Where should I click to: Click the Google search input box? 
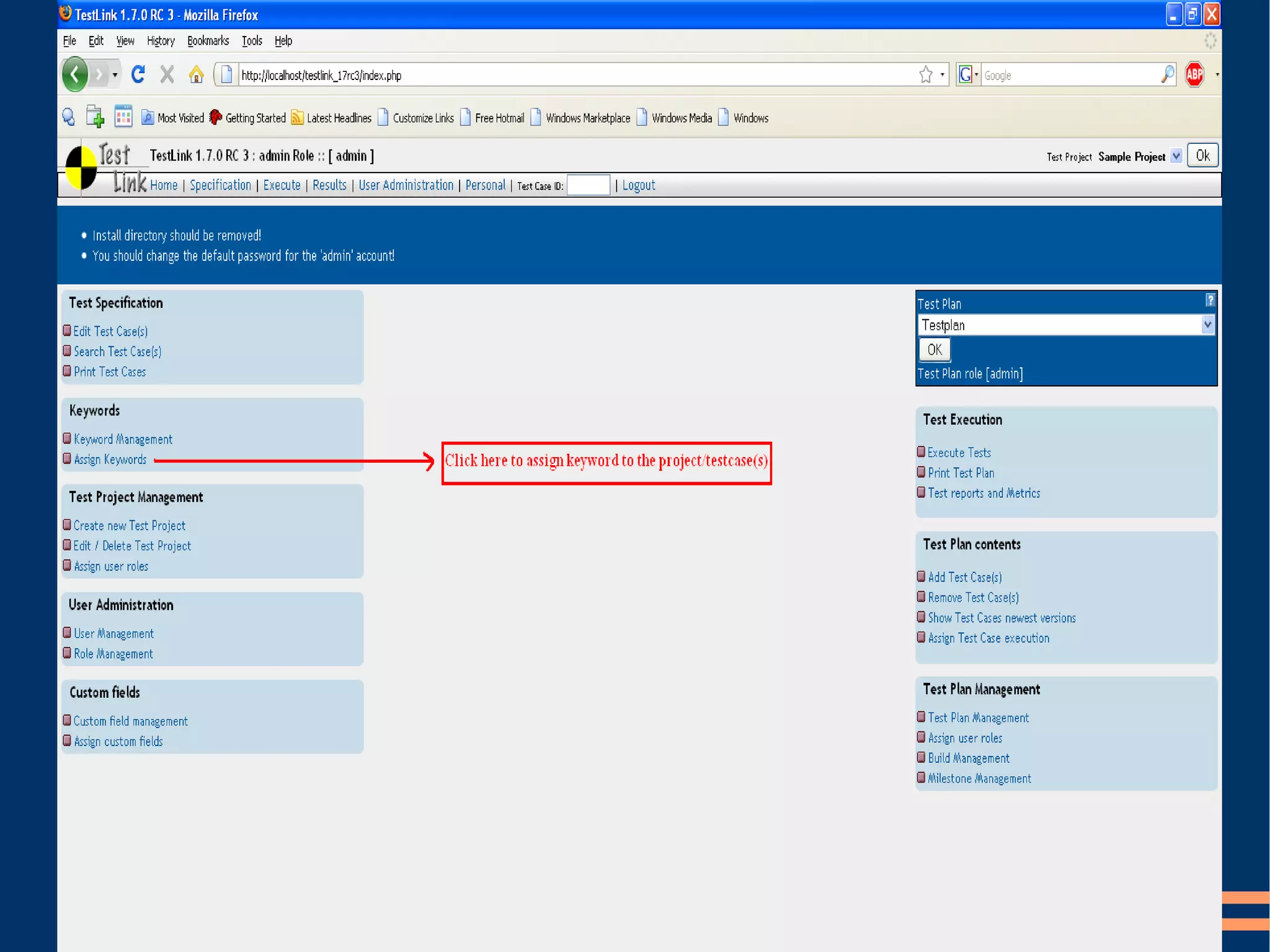click(1070, 75)
